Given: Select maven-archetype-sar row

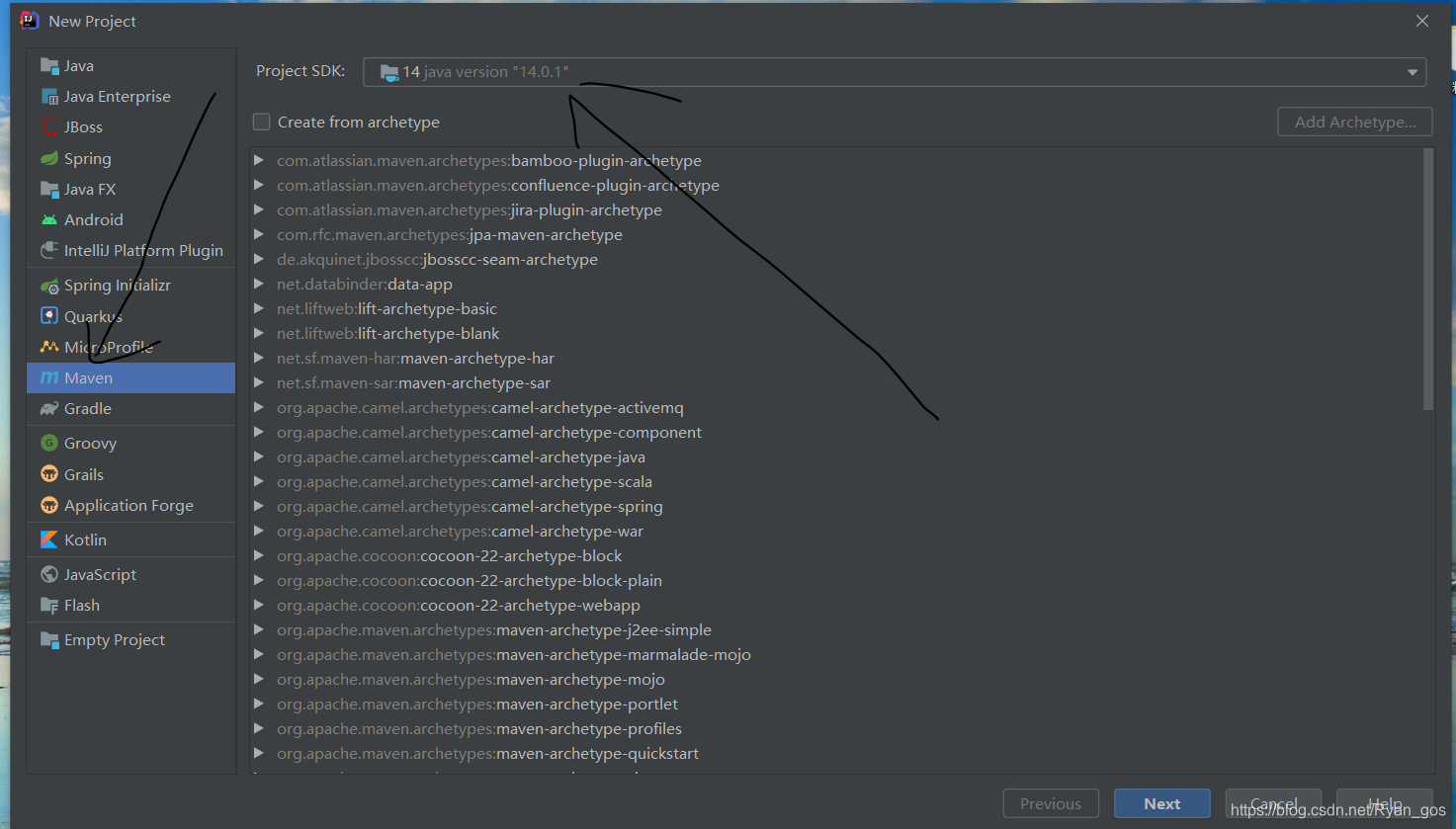Looking at the screenshot, I should (x=836, y=382).
